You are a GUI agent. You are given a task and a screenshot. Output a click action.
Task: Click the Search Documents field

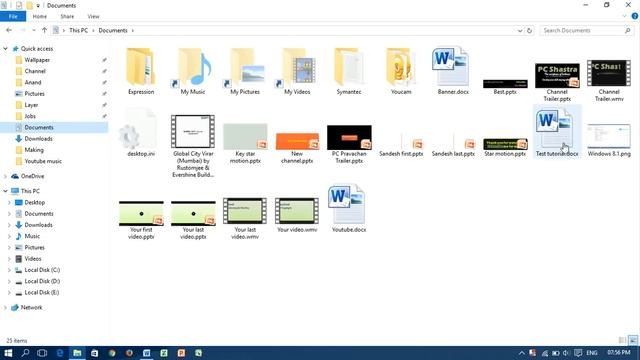(587, 31)
